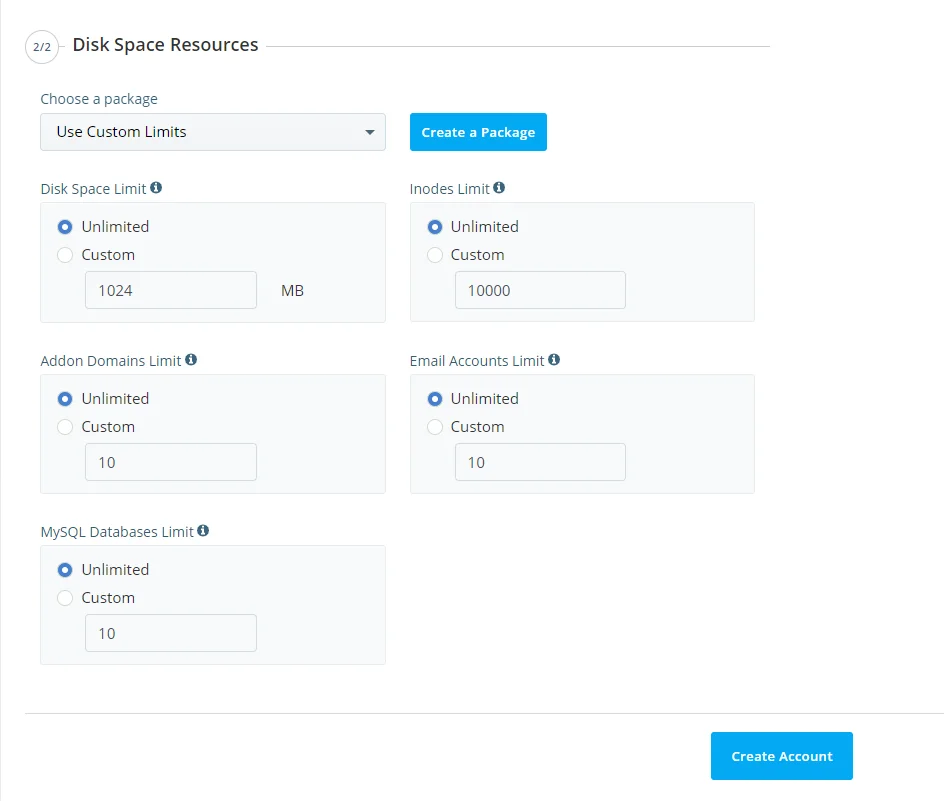Choose Unlimited for MySQL Databases Limit
The height and width of the screenshot is (801, 944).
65,569
